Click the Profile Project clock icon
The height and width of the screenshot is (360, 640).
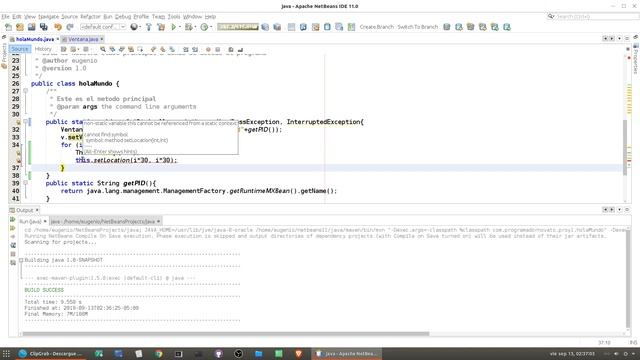204,27
